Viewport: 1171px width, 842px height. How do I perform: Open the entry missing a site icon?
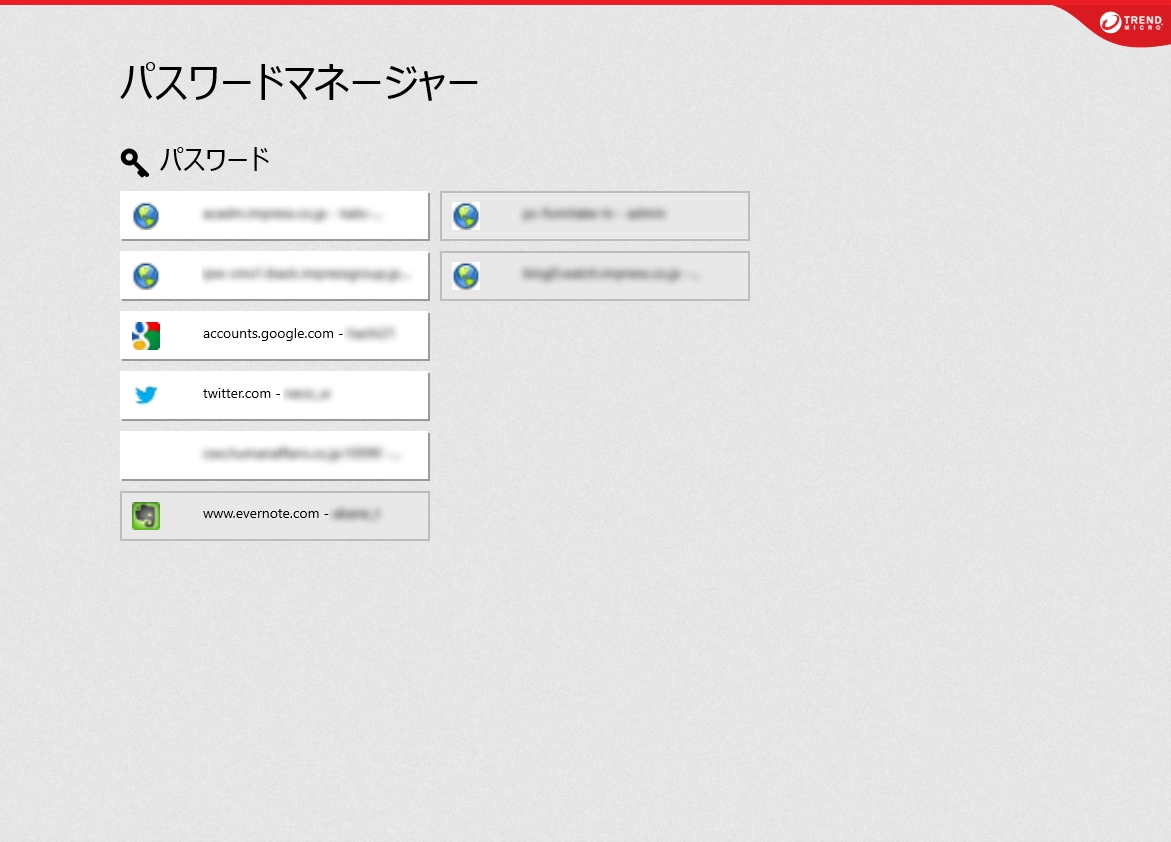pos(275,455)
